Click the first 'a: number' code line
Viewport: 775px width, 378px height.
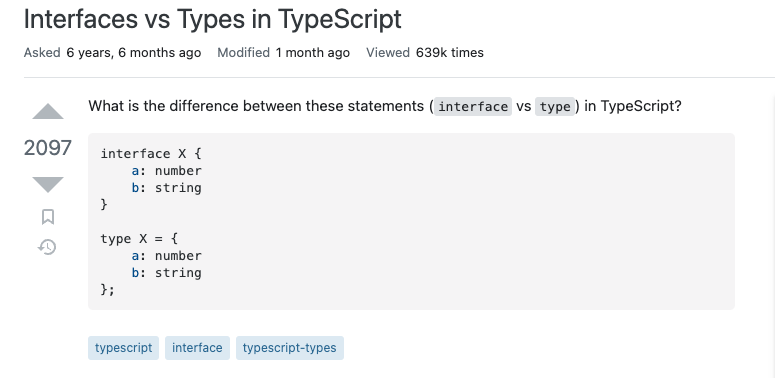pyautogui.click(x=166, y=171)
